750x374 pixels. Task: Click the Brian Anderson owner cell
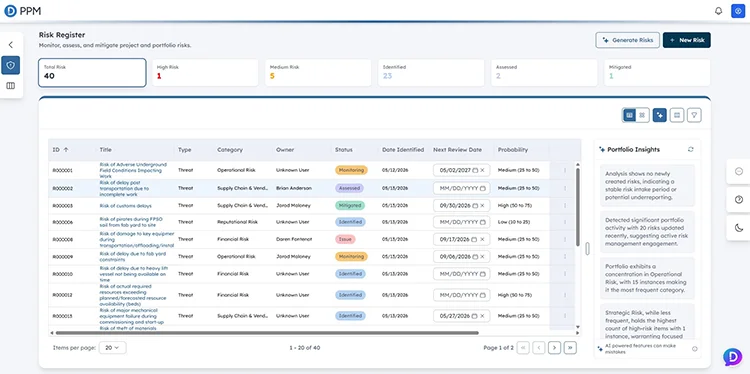coord(294,188)
